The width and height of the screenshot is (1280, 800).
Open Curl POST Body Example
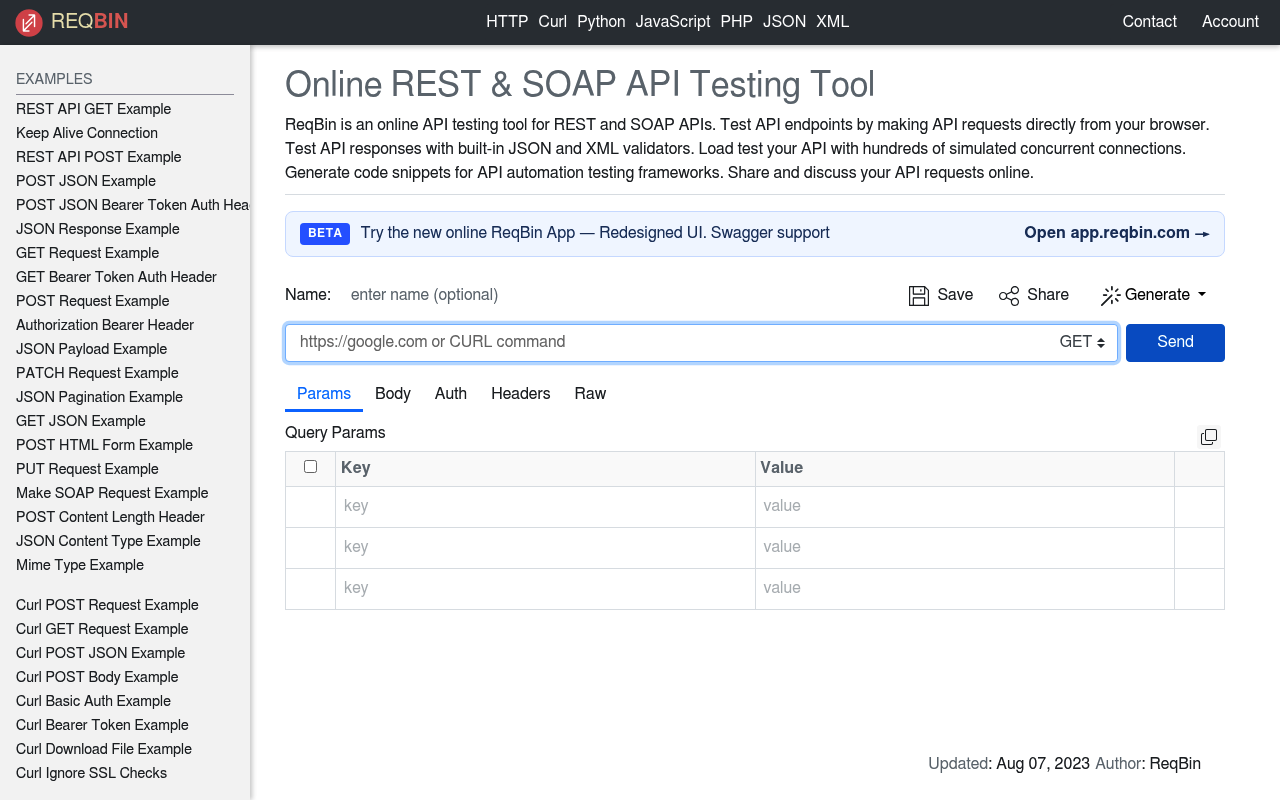pyautogui.click(x=97, y=677)
